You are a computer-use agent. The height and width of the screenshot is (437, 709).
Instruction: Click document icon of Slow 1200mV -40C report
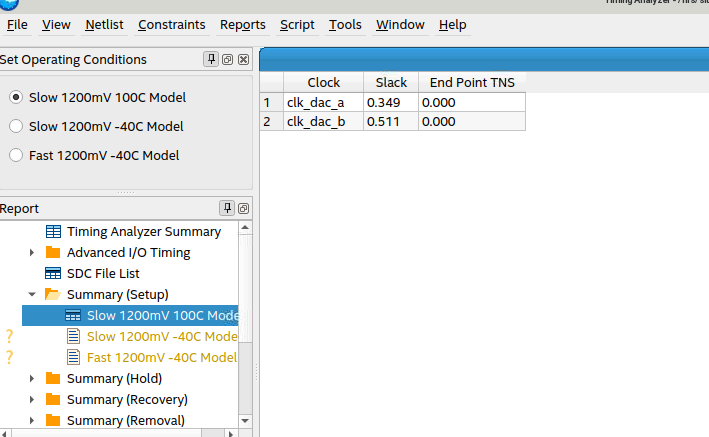coord(73,336)
